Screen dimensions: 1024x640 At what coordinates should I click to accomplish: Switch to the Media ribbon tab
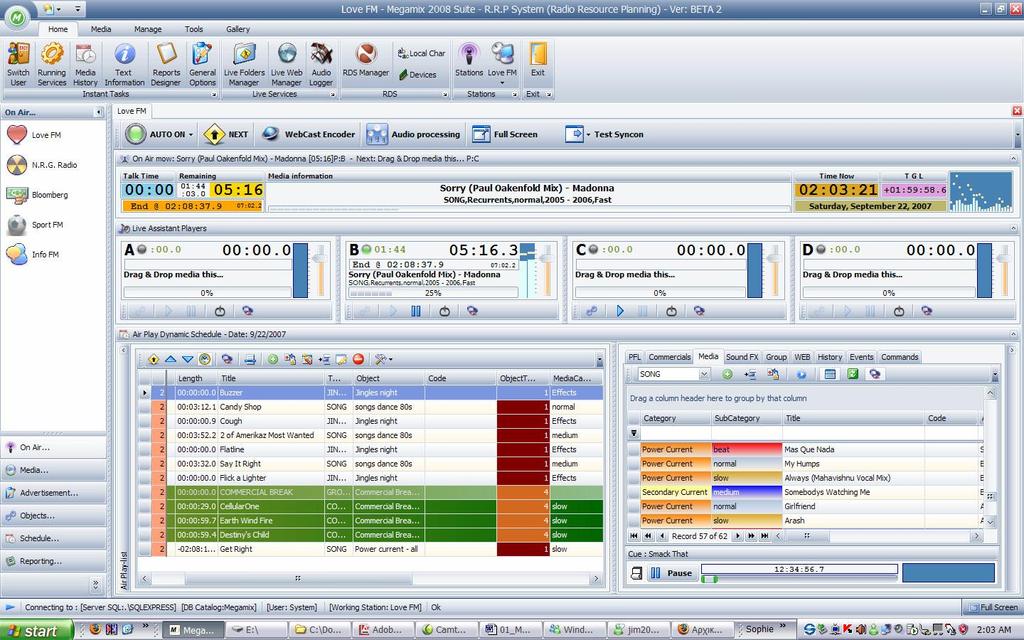click(x=101, y=29)
